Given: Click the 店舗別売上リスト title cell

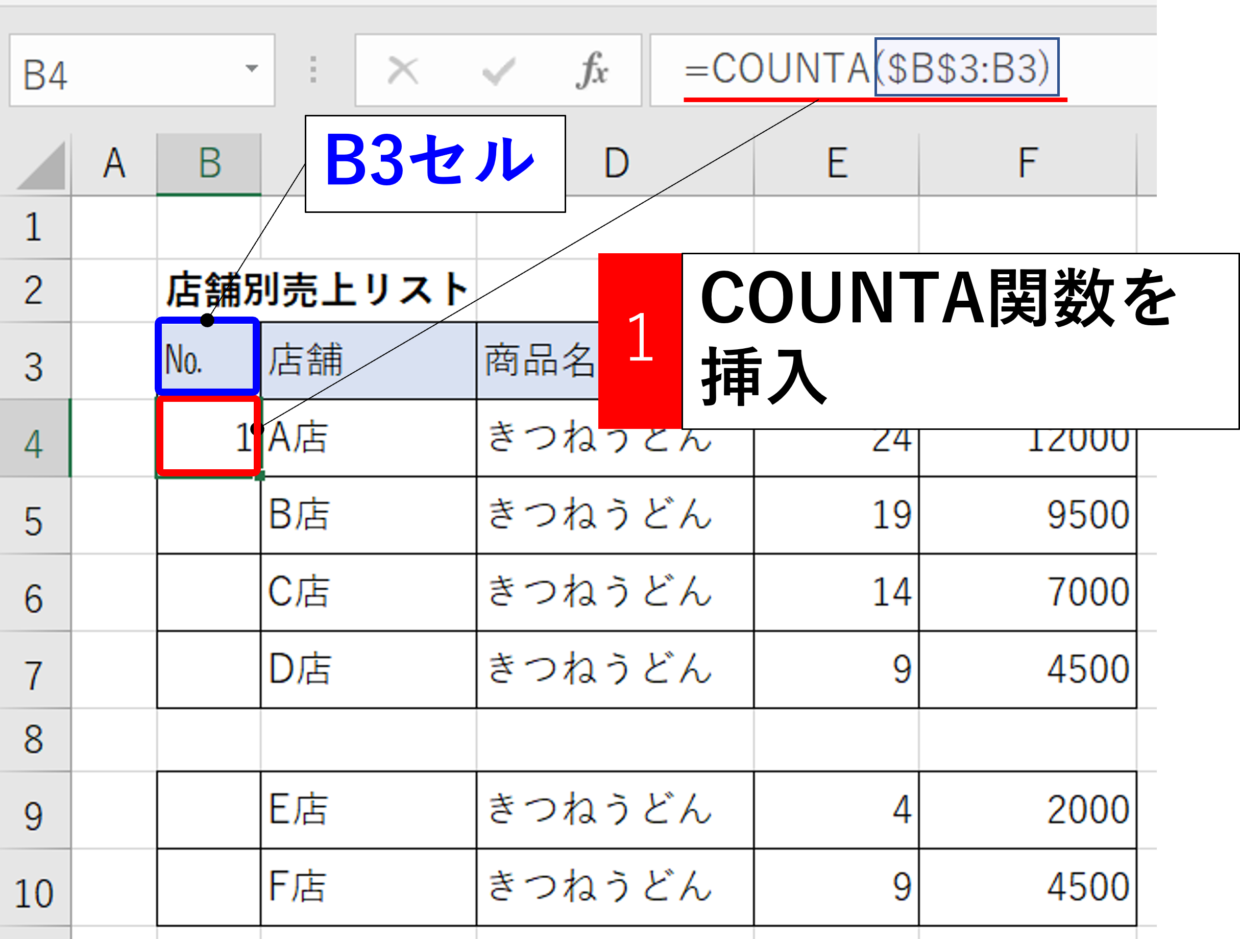Looking at the screenshot, I should (x=316, y=290).
